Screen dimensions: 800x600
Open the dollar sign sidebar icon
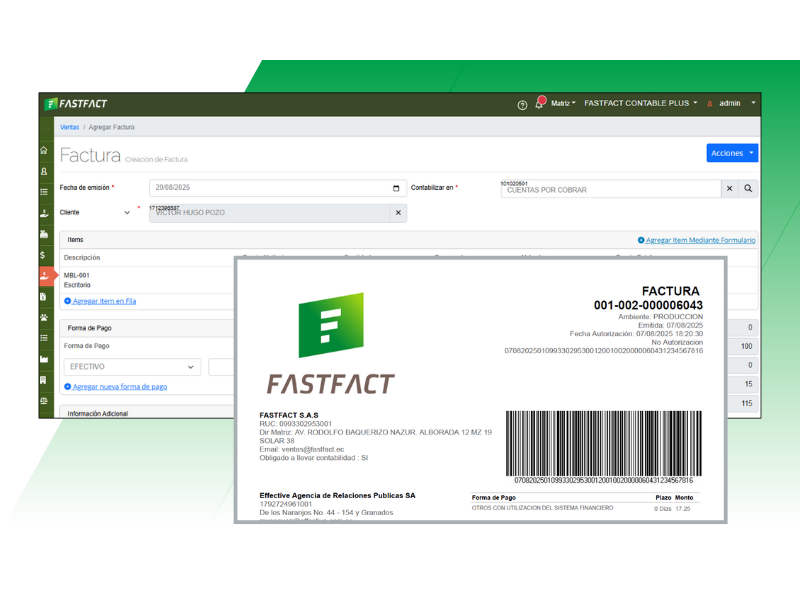click(43, 255)
